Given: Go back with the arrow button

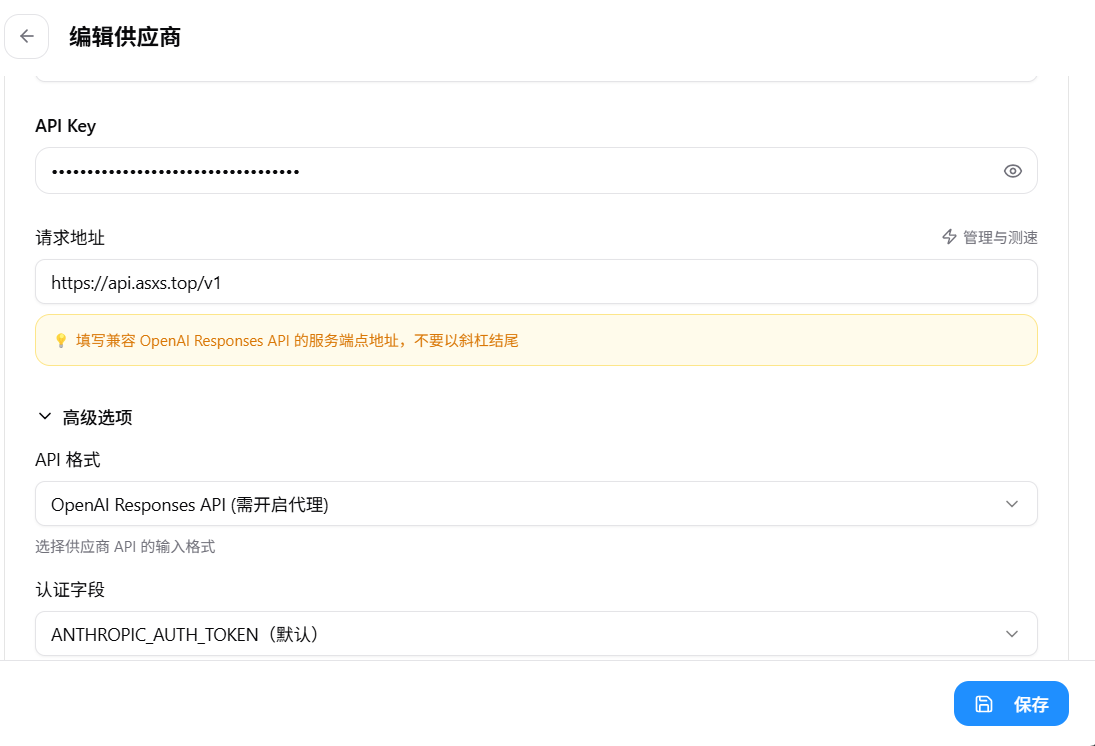Looking at the screenshot, I should 27,36.
